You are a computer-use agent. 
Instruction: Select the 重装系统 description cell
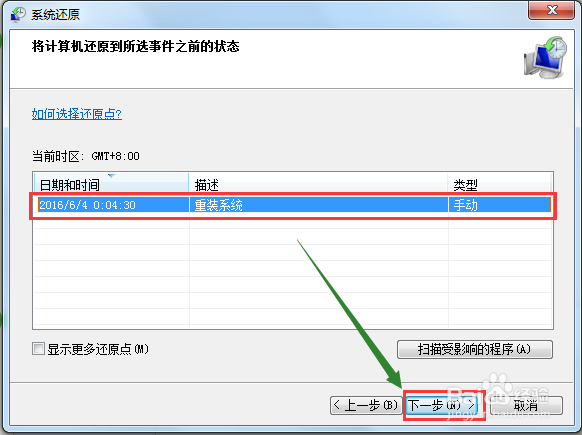coord(318,205)
